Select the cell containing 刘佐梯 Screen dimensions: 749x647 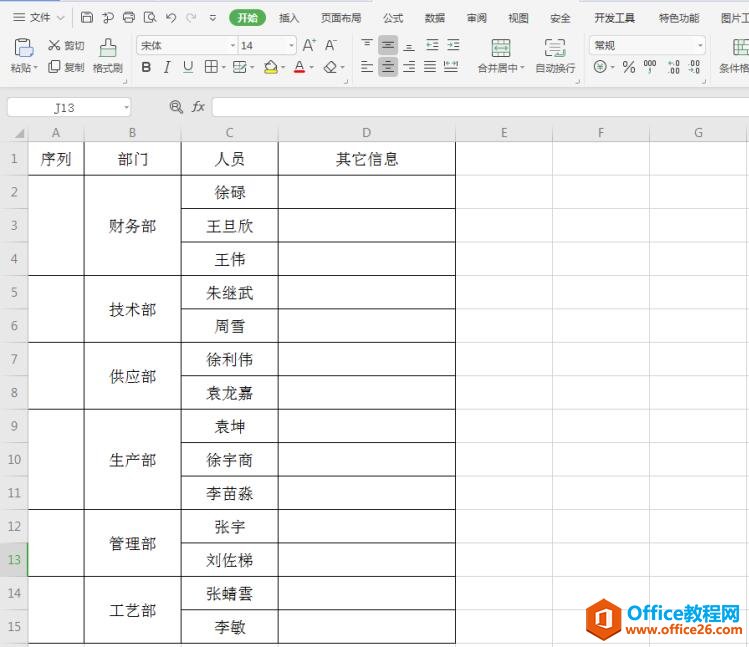[229, 560]
